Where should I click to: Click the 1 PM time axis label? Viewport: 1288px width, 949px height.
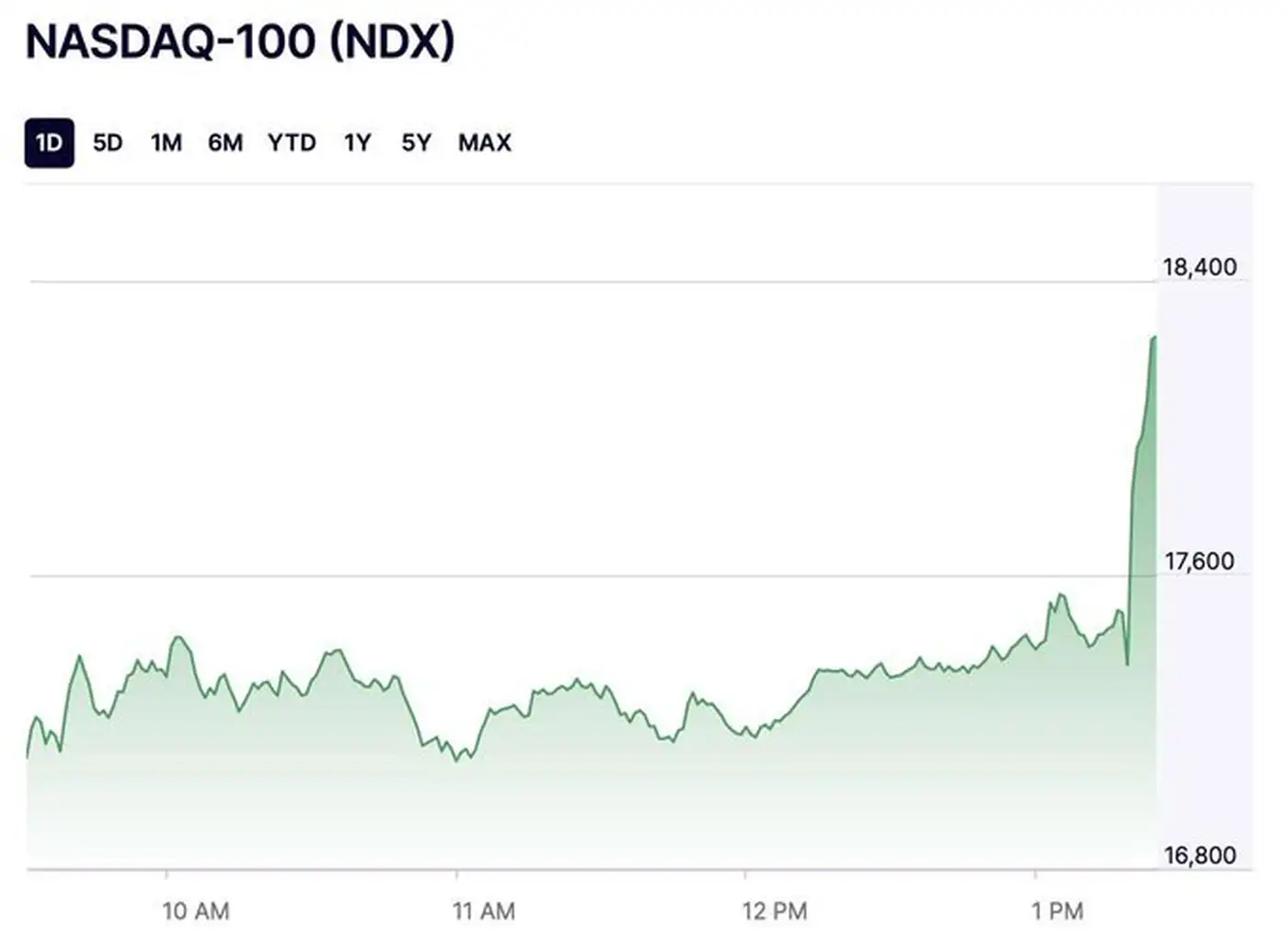tap(1057, 911)
